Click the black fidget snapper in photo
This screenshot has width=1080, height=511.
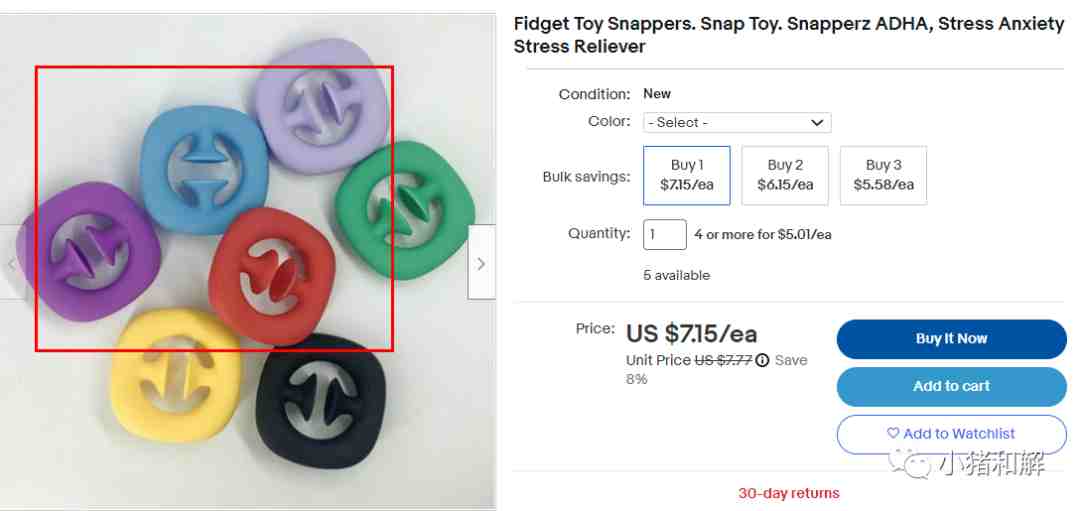coord(321,402)
